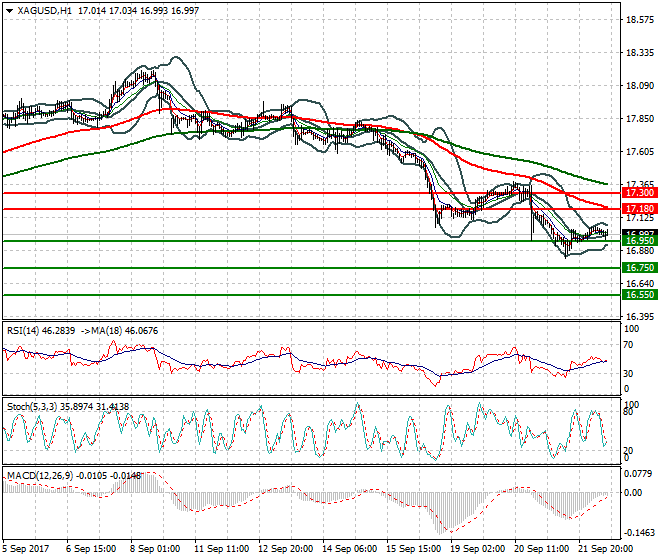660x560 pixels.
Task: Click the RSI 70 level axis label
Action: (x=628, y=345)
